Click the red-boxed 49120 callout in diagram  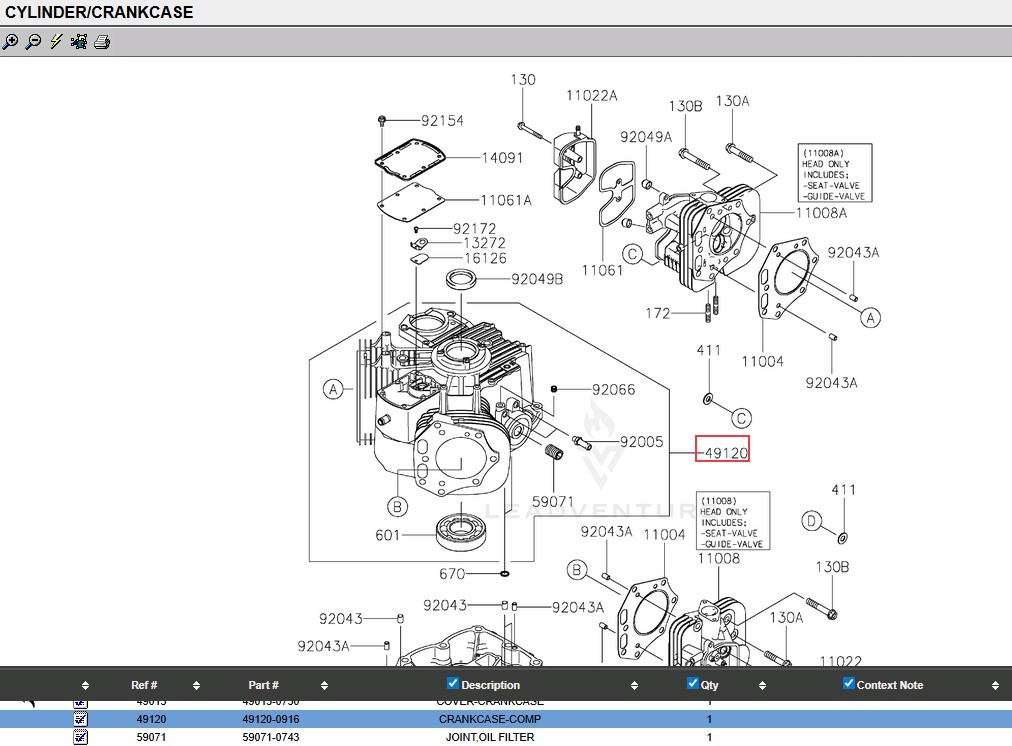click(x=724, y=453)
